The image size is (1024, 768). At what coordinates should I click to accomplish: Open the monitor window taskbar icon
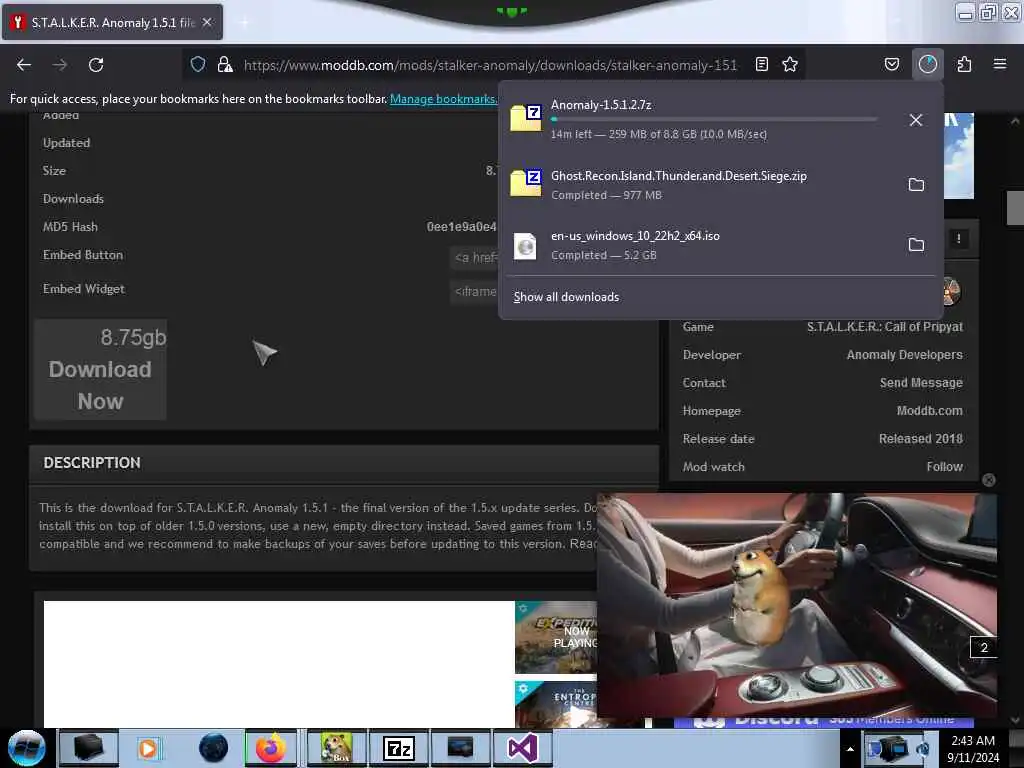(460, 748)
